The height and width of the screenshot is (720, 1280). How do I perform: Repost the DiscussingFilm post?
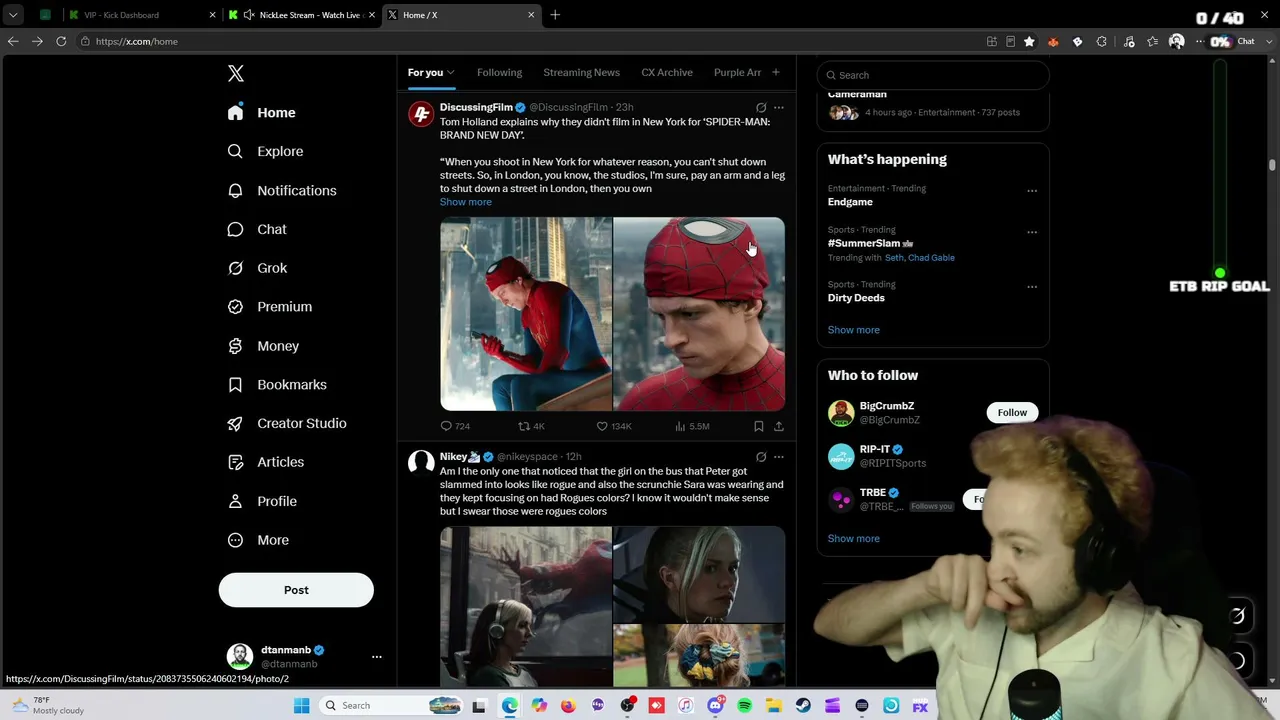click(531, 426)
